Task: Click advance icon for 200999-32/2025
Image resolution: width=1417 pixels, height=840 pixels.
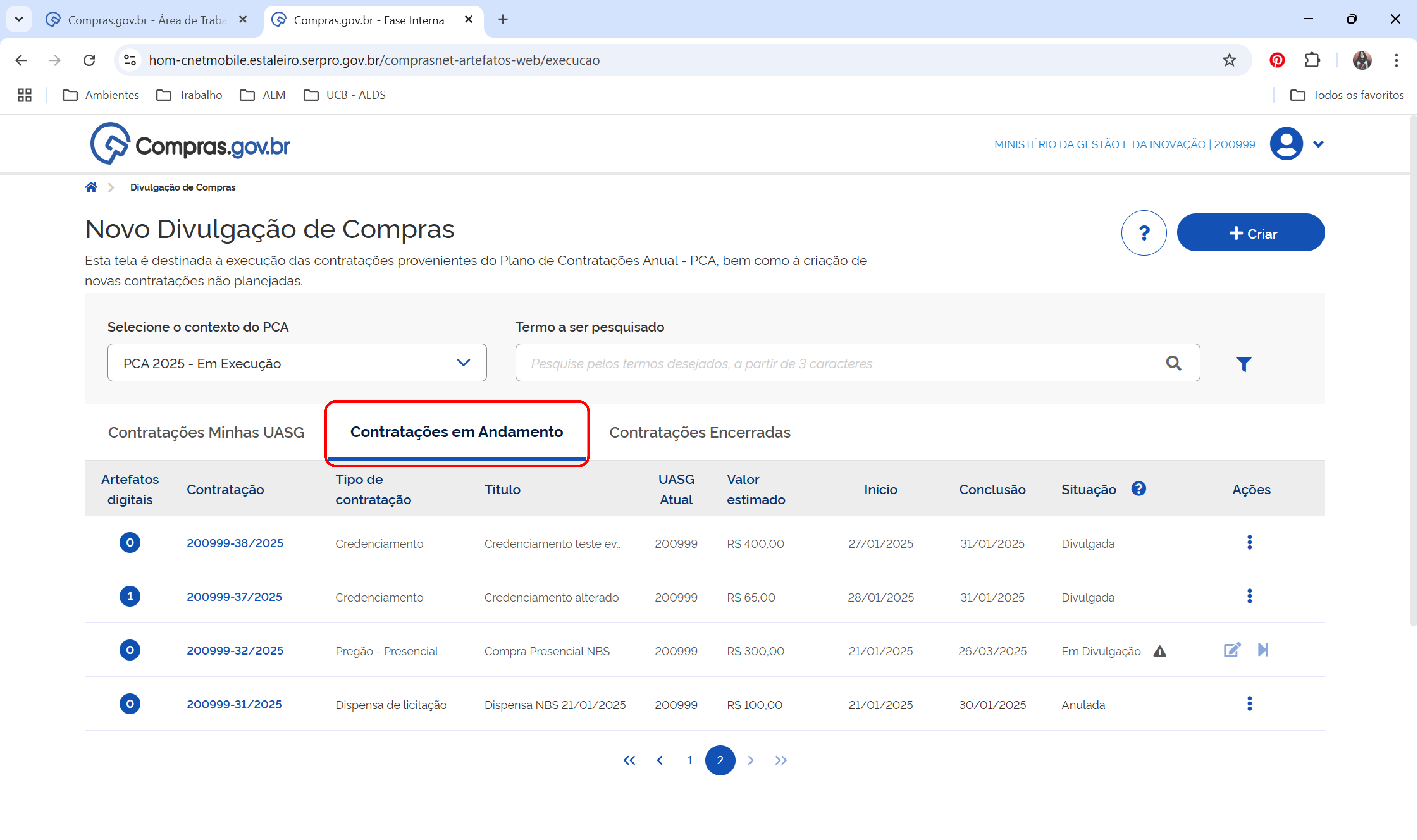Action: click(x=1263, y=650)
